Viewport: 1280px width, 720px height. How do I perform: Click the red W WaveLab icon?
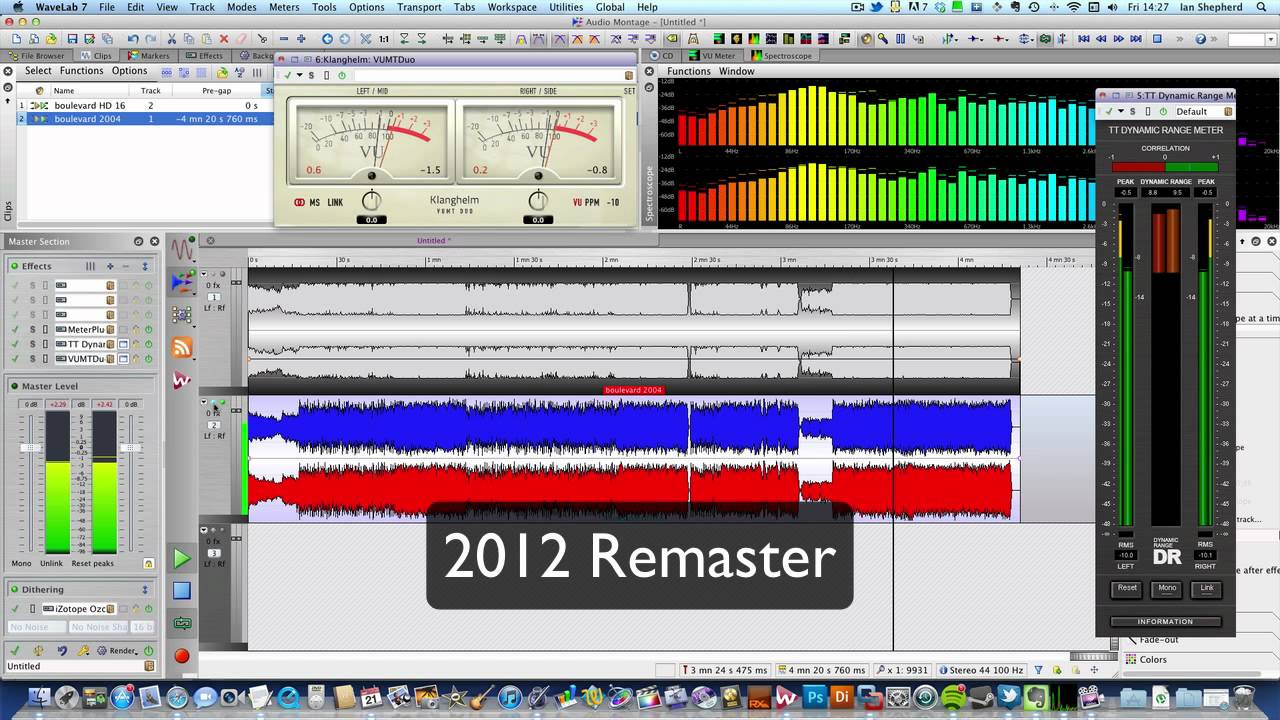tap(182, 380)
